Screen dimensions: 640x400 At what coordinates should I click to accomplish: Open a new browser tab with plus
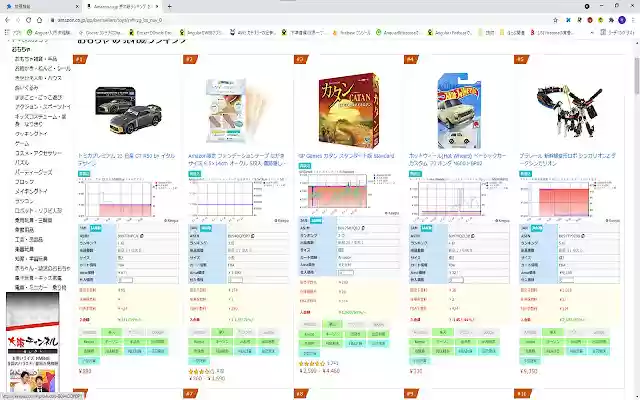[x=169, y=7]
